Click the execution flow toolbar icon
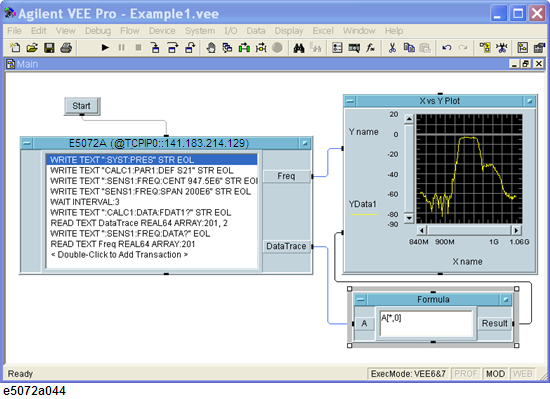Image resolution: width=550 pixels, height=399 pixels. point(261,48)
